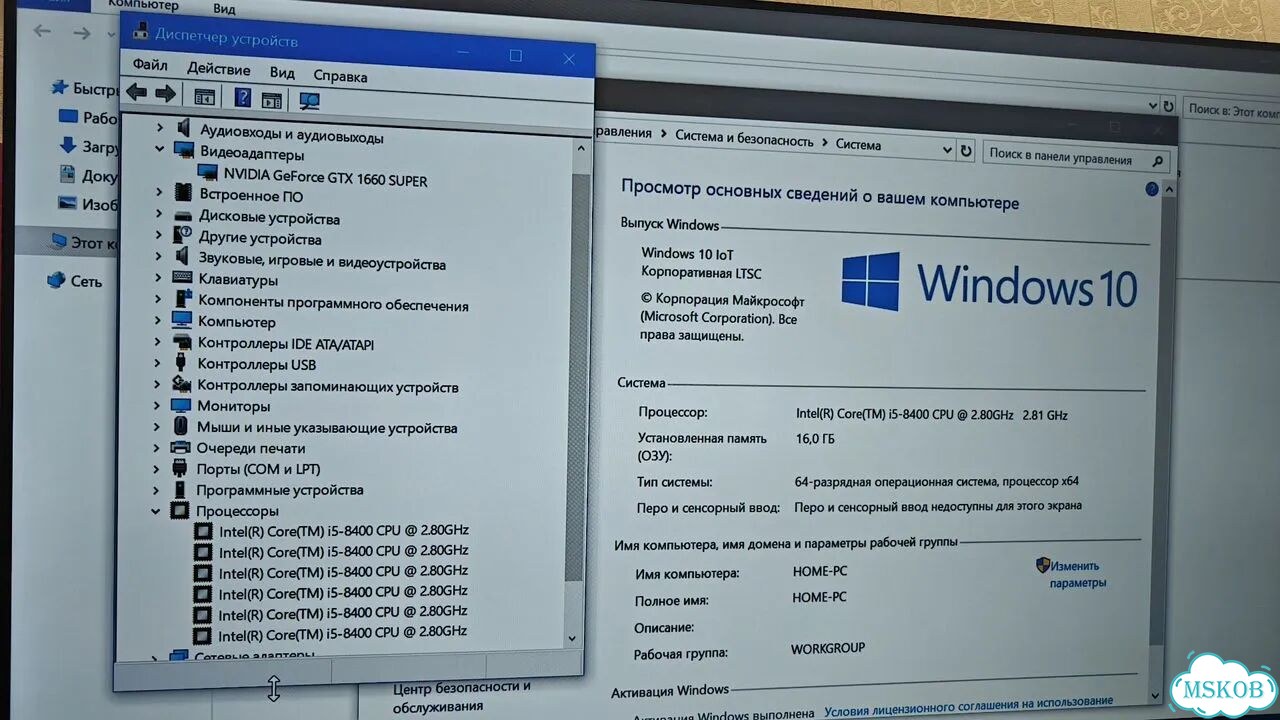Expand the Дисковые устройства category
1280x720 pixels.
[x=159, y=214]
